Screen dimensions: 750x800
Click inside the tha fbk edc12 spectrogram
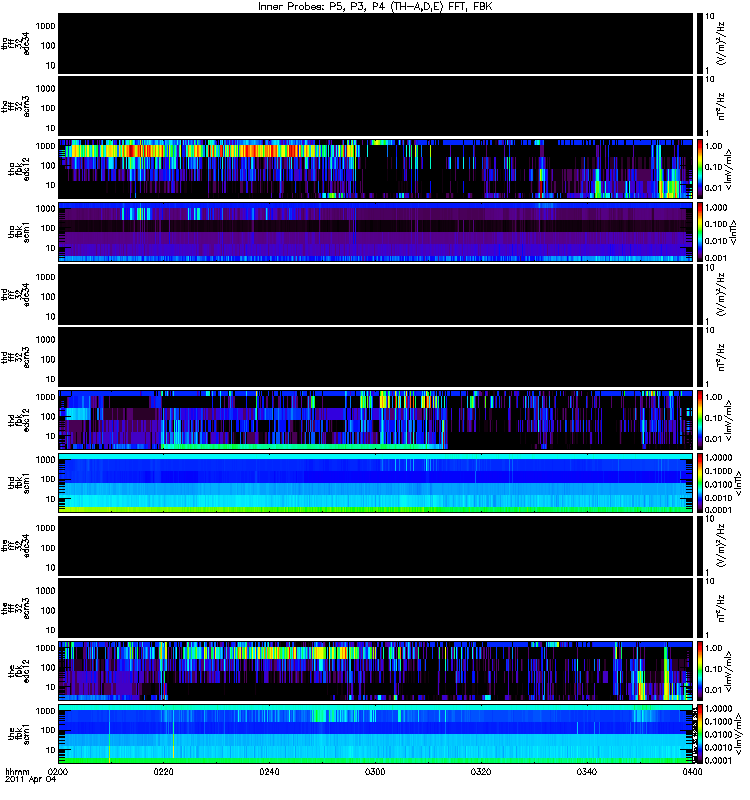pyautogui.click(x=376, y=169)
